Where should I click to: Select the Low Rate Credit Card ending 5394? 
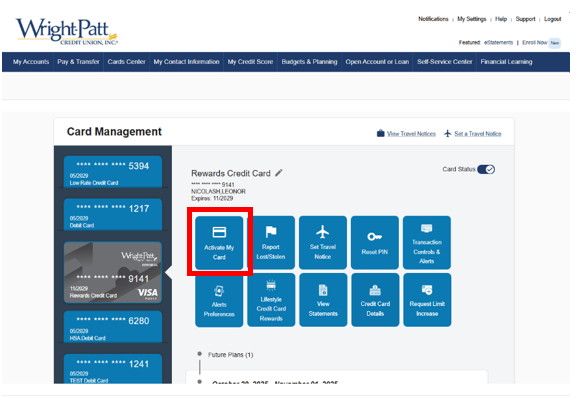(x=113, y=172)
